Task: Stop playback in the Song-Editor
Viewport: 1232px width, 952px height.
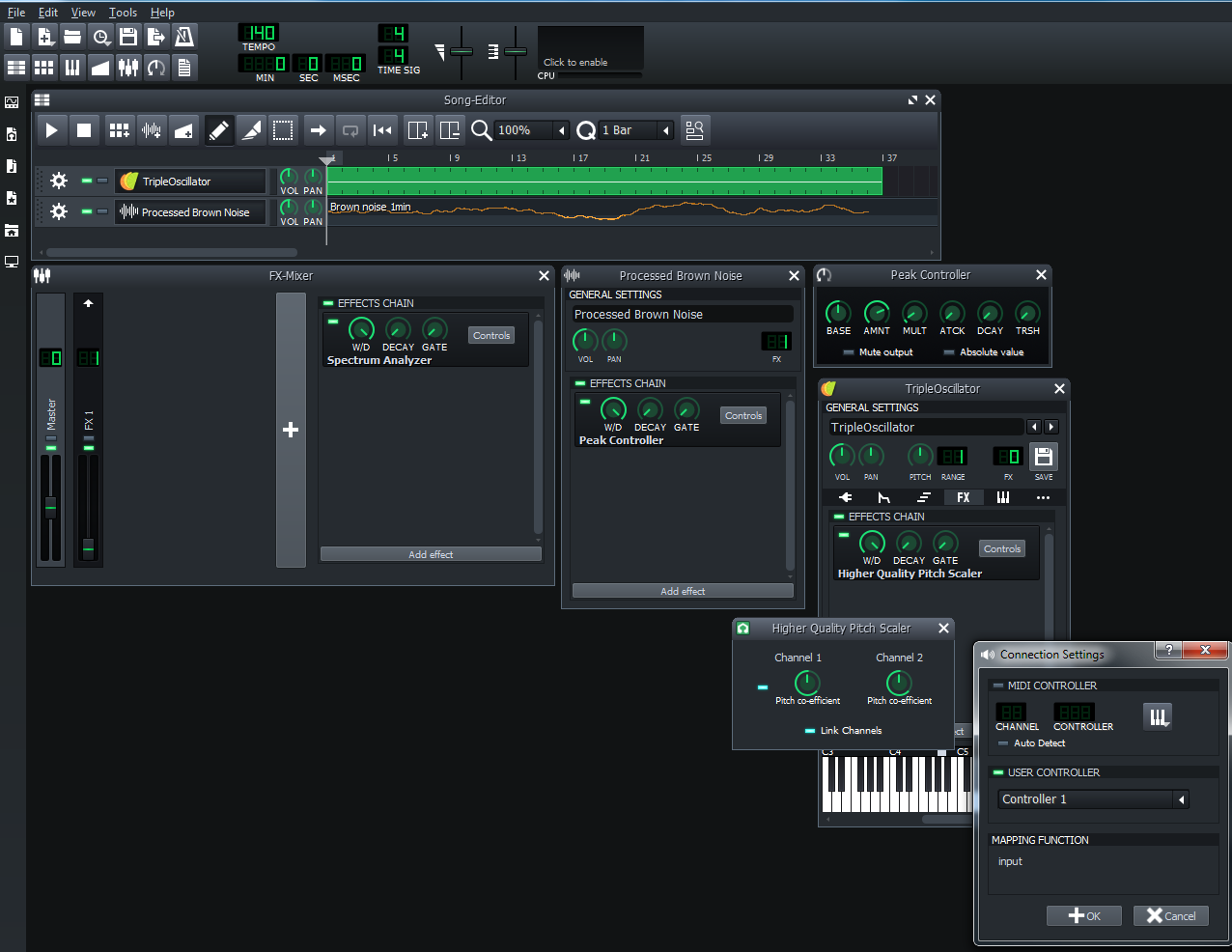Action: [84, 130]
